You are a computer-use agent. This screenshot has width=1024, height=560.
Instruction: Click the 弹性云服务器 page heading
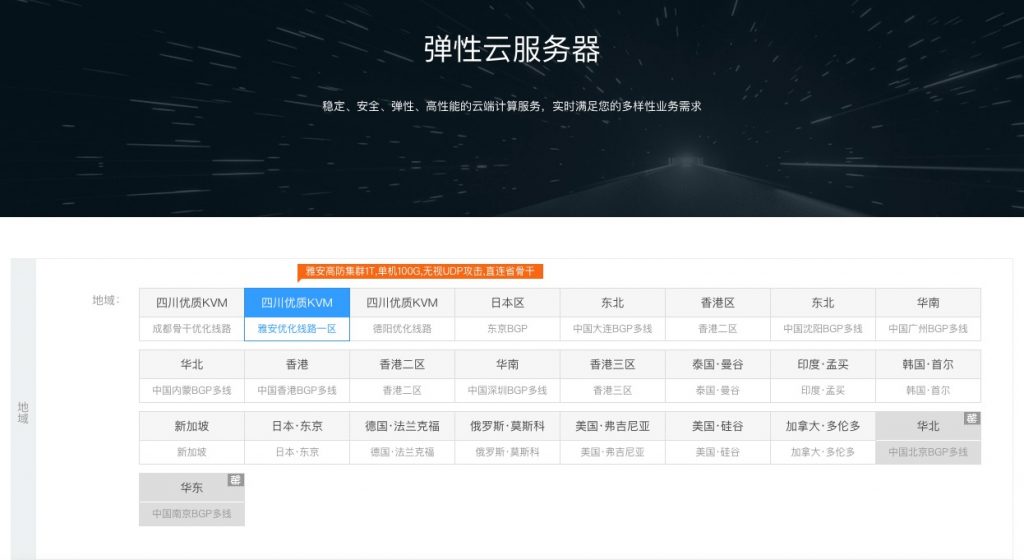coord(512,49)
